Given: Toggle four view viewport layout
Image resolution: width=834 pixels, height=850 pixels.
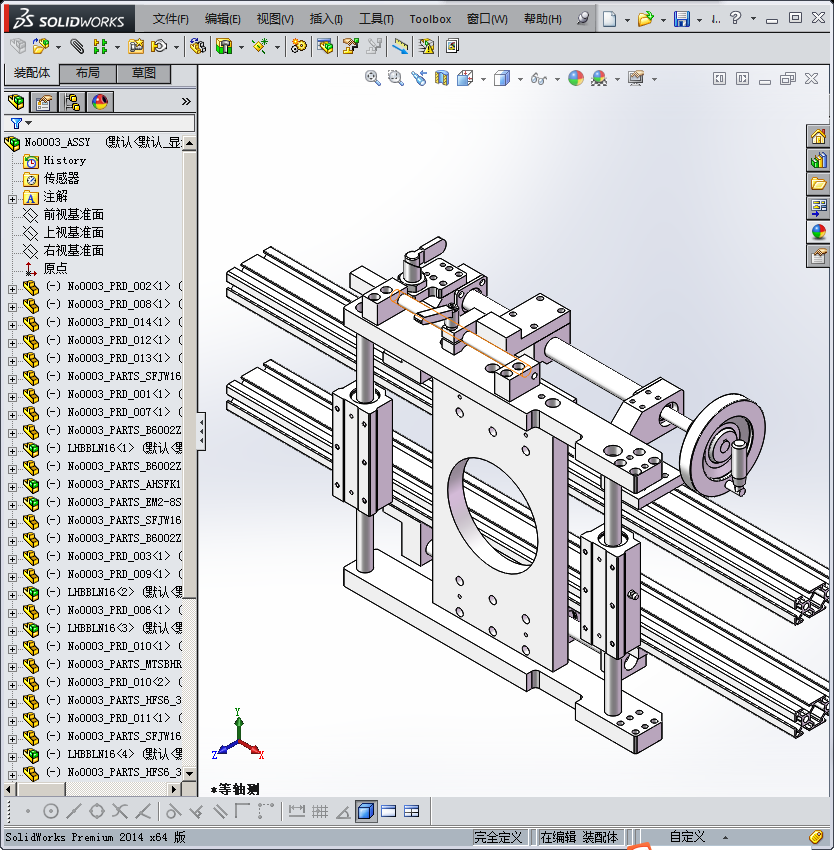Looking at the screenshot, I should pyautogui.click(x=411, y=811).
